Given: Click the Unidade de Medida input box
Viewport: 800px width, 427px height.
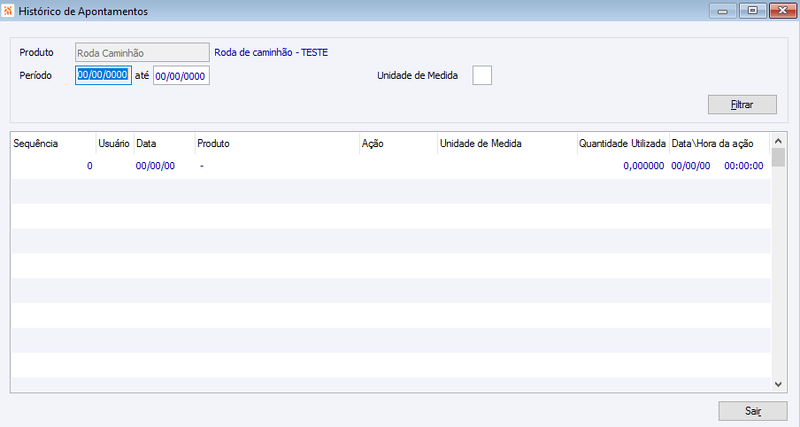Looking at the screenshot, I should (482, 76).
